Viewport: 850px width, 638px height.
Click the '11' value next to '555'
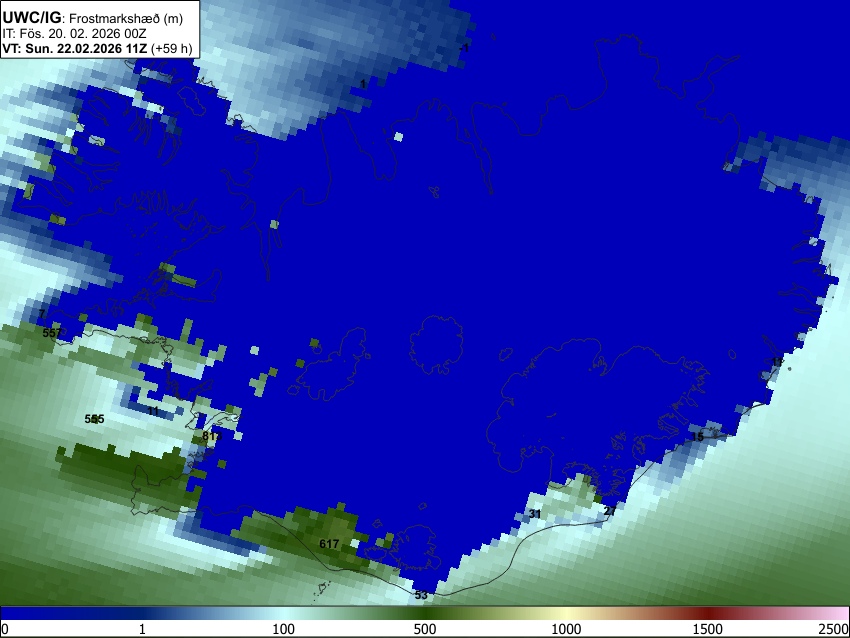(x=153, y=411)
